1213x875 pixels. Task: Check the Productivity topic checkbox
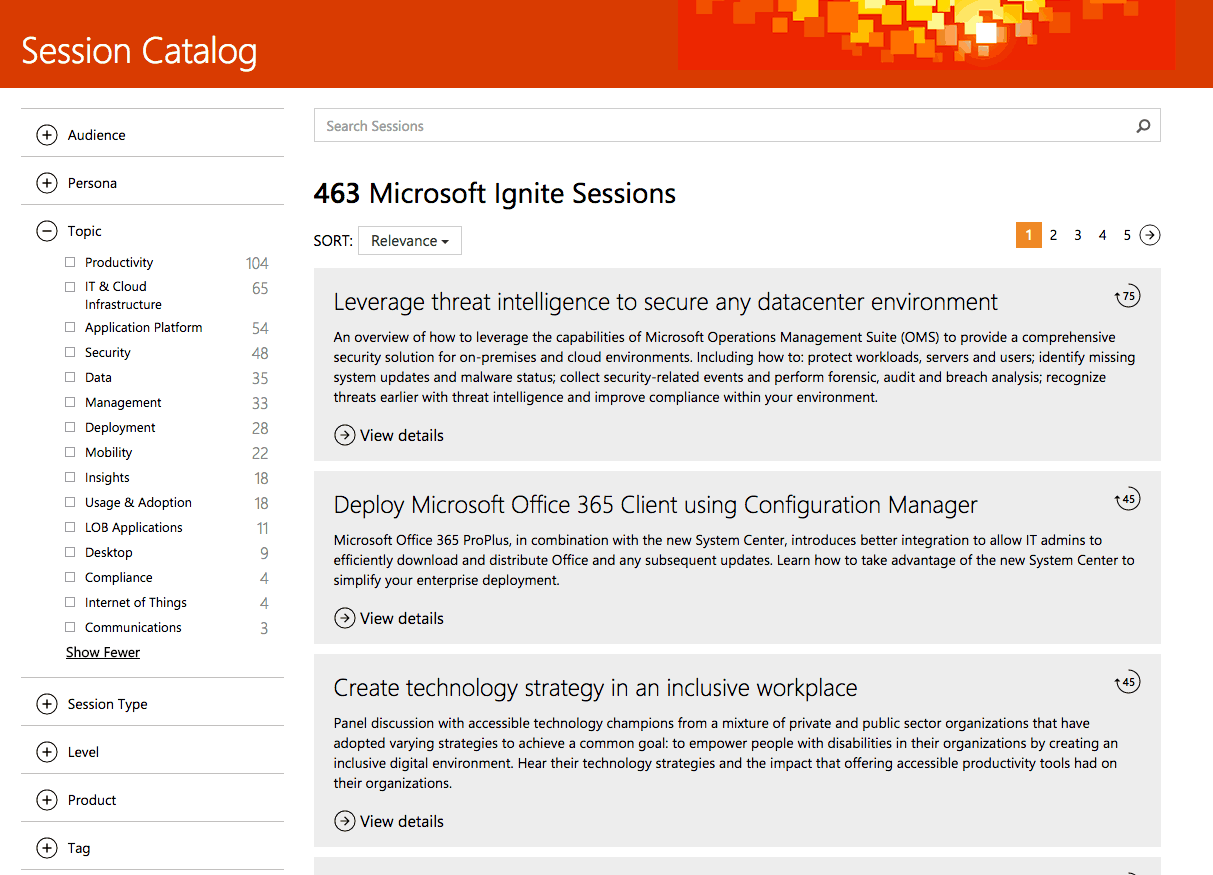click(70, 262)
